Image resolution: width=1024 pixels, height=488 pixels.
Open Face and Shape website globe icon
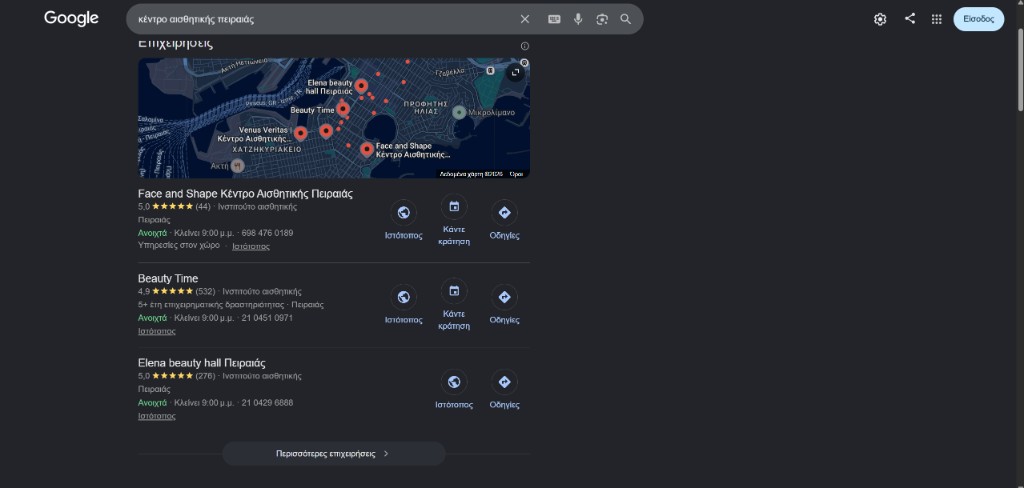point(404,212)
